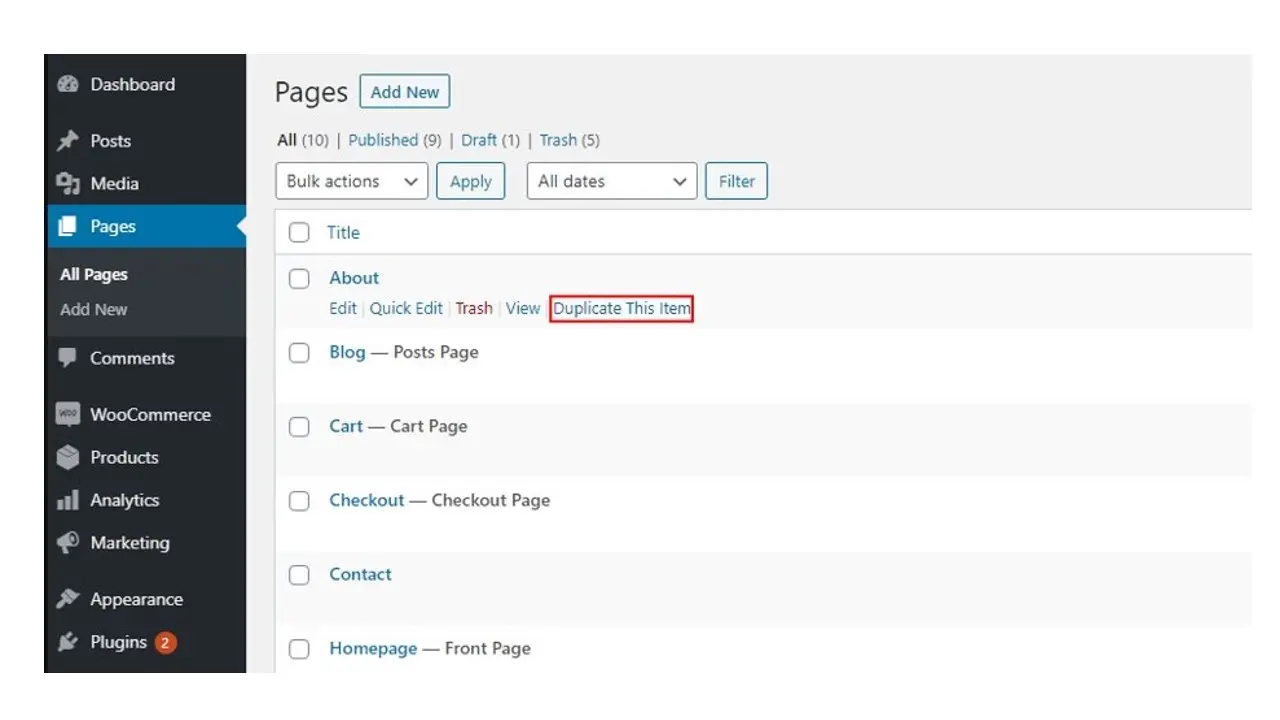Click Duplicate This Item link

[x=621, y=308]
